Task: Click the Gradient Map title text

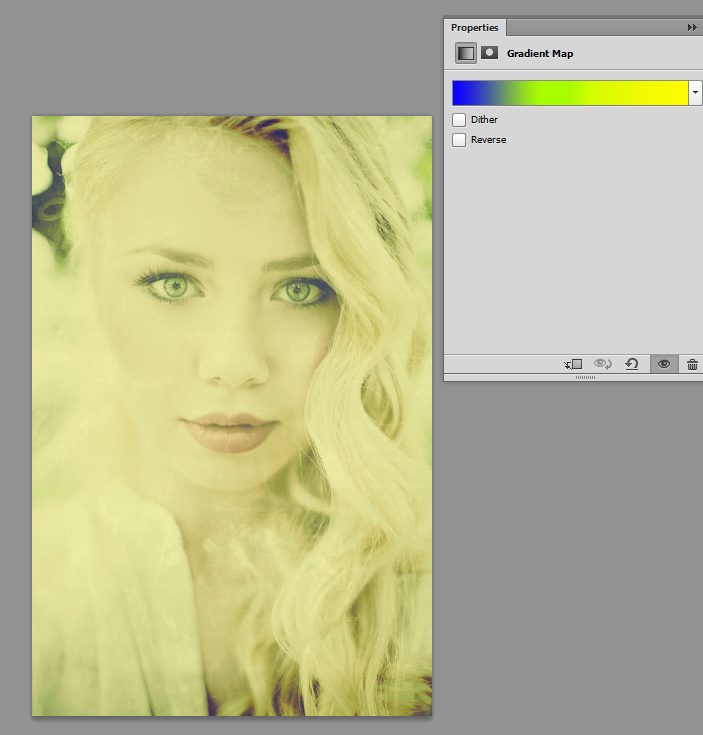Action: pyautogui.click(x=540, y=54)
